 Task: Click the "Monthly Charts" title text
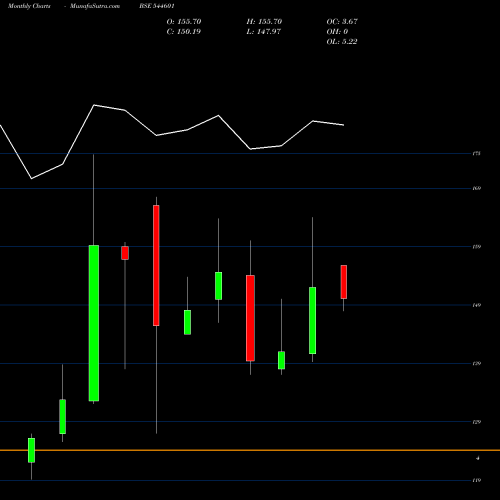29,6
